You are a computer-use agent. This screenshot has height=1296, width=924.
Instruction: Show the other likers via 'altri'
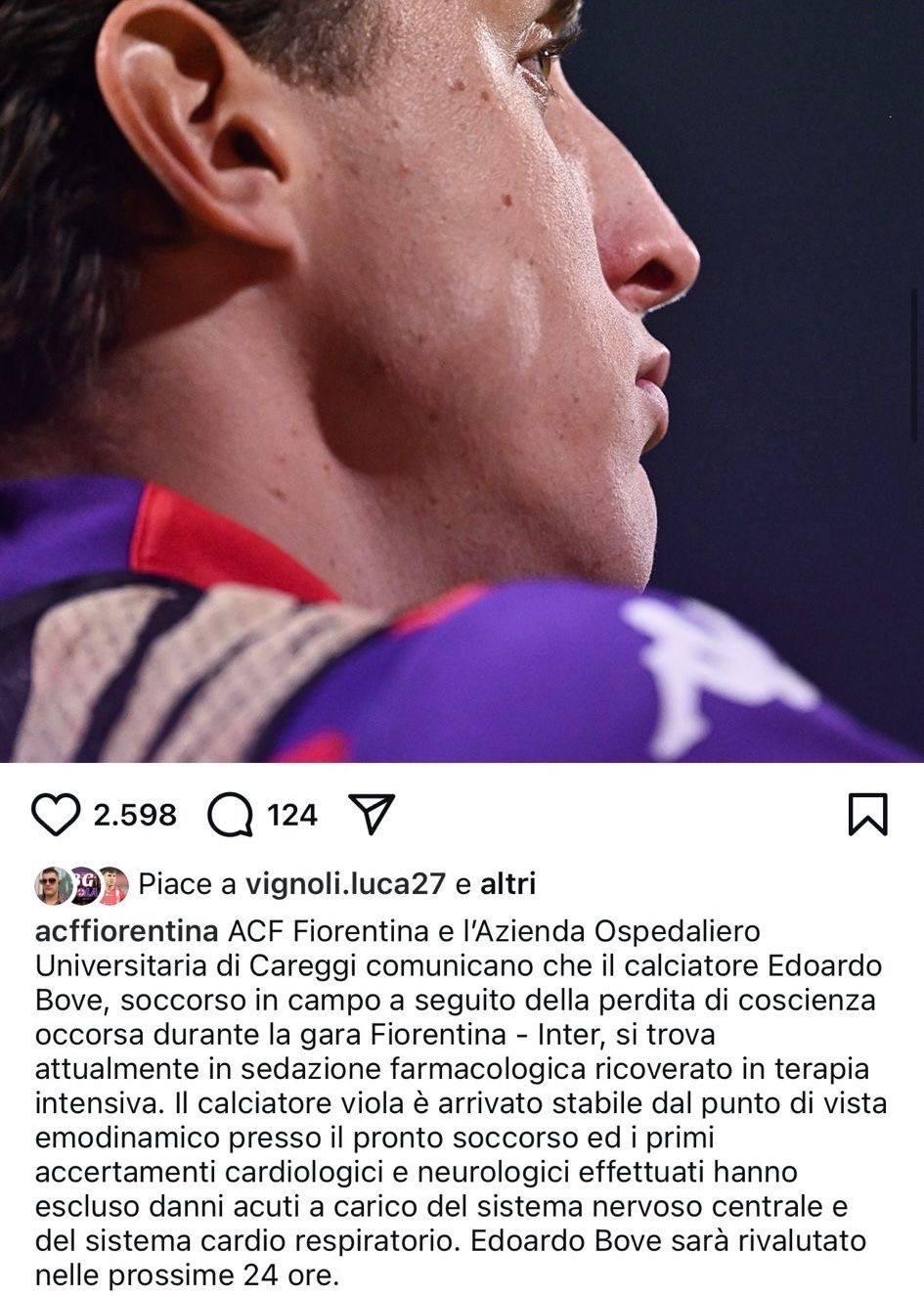506,884
